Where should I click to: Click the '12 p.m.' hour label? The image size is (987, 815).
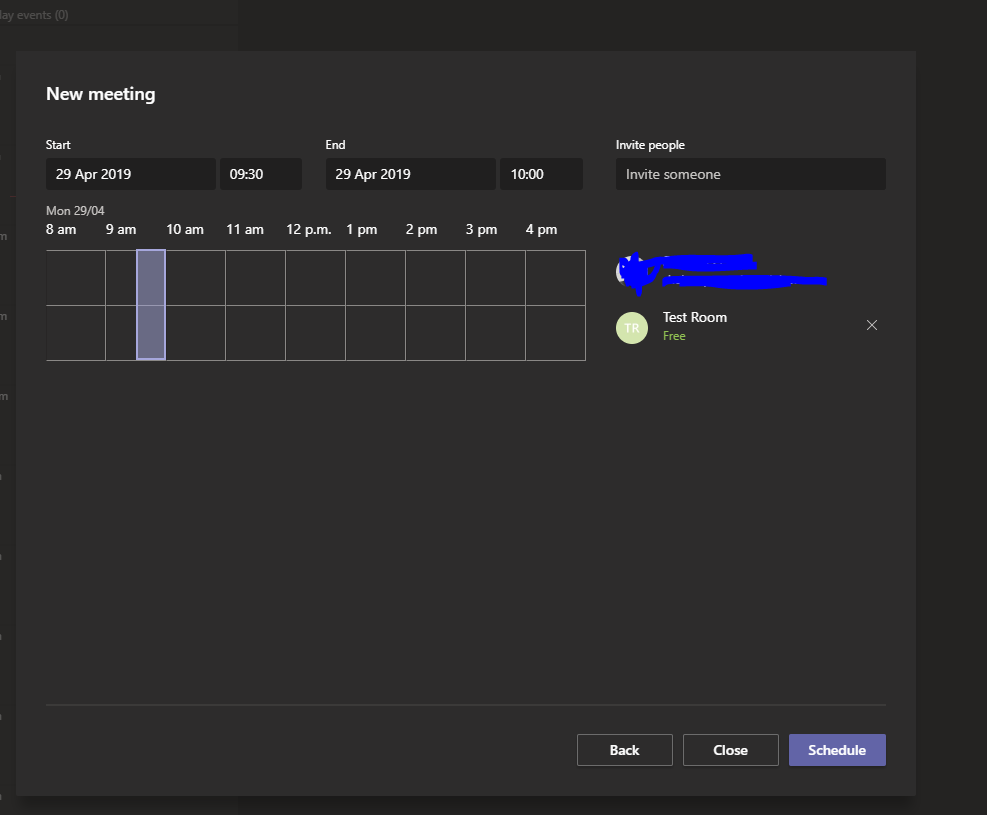[x=308, y=230]
